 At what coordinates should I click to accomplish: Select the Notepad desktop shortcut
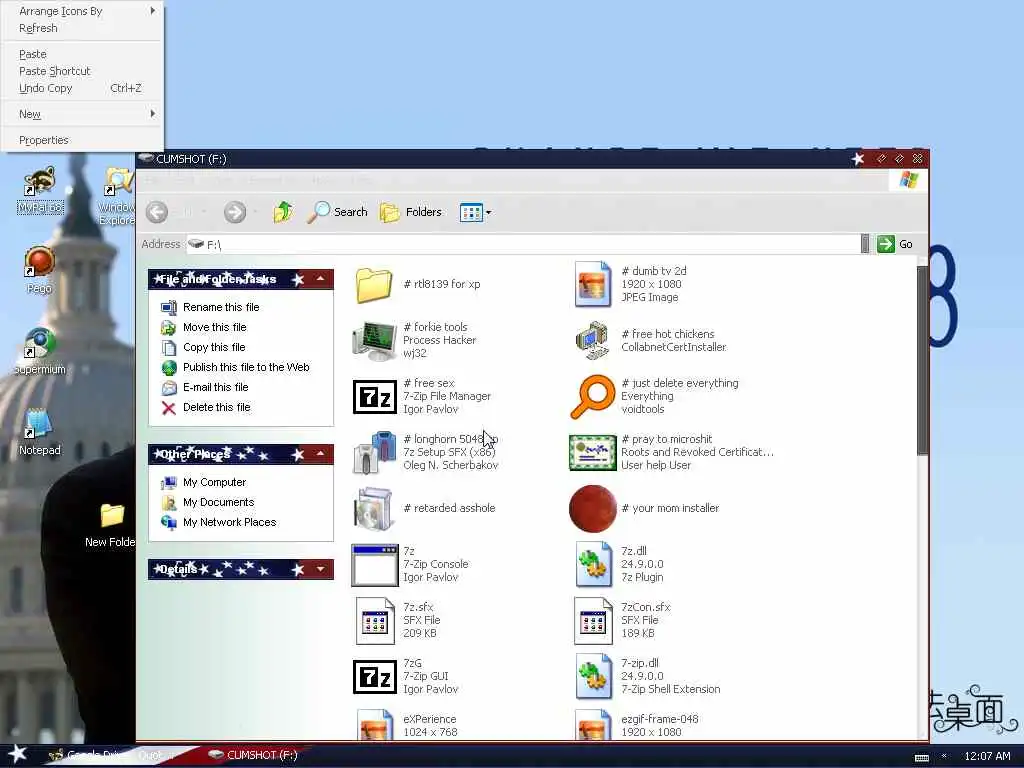tap(39, 432)
